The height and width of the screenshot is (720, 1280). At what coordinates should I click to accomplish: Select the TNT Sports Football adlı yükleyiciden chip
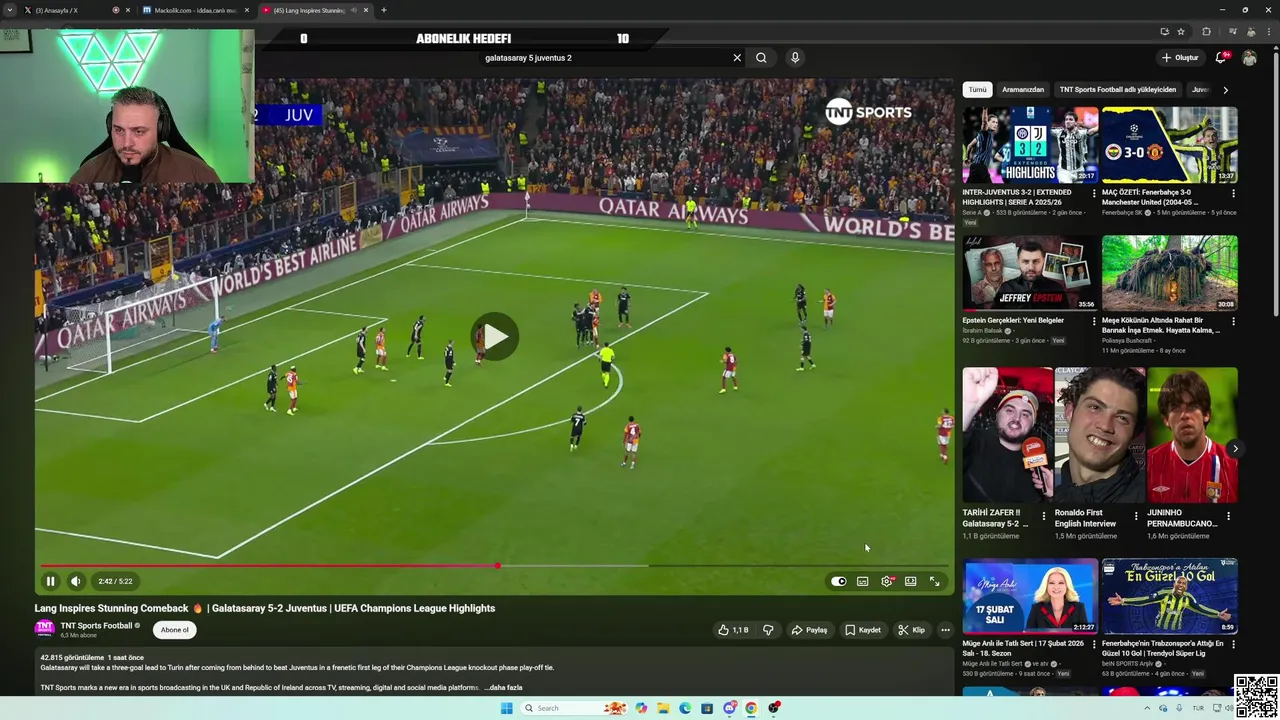click(x=1118, y=90)
